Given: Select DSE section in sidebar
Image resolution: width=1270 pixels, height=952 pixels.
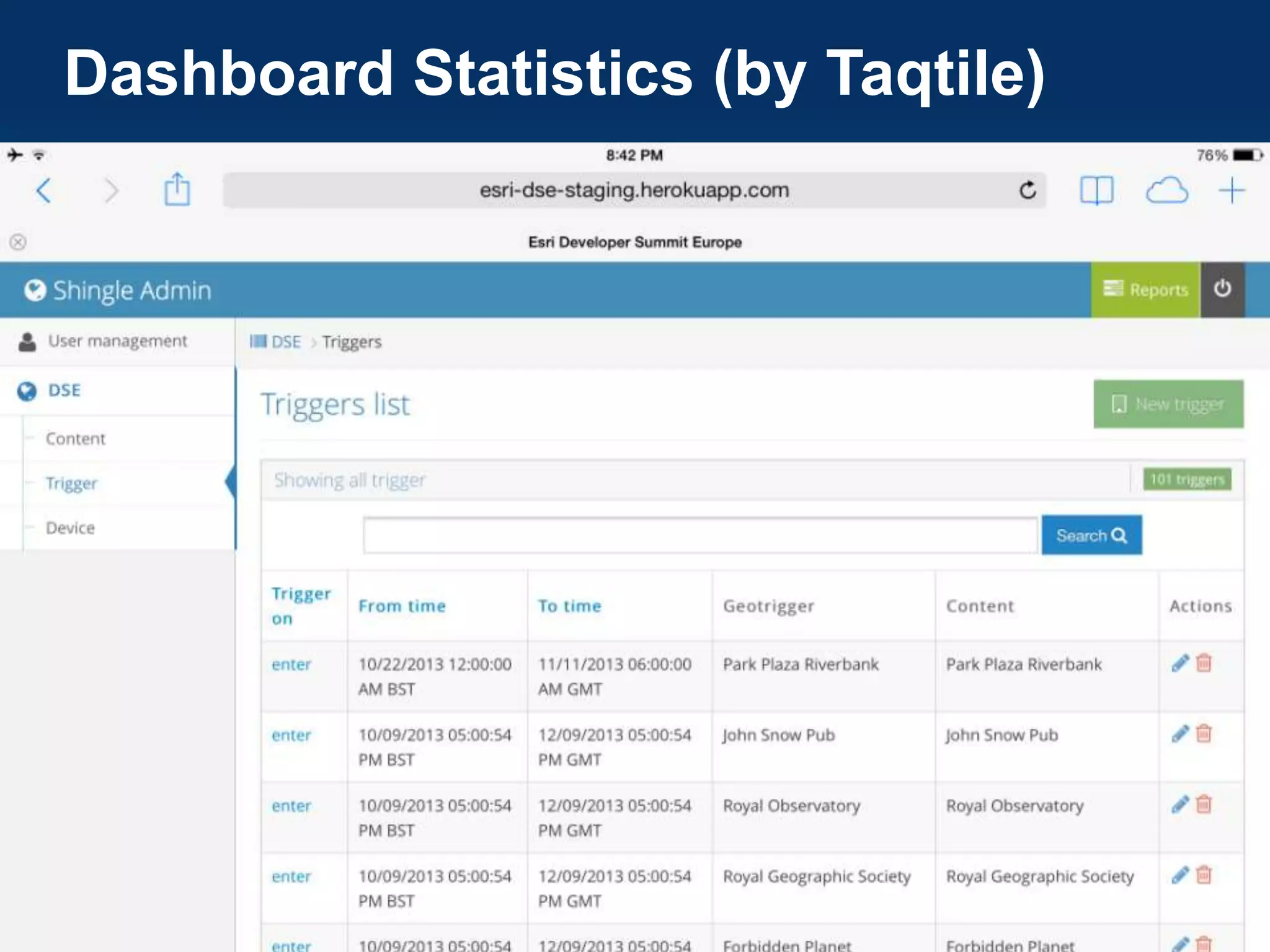Looking at the screenshot, I should point(117,390).
